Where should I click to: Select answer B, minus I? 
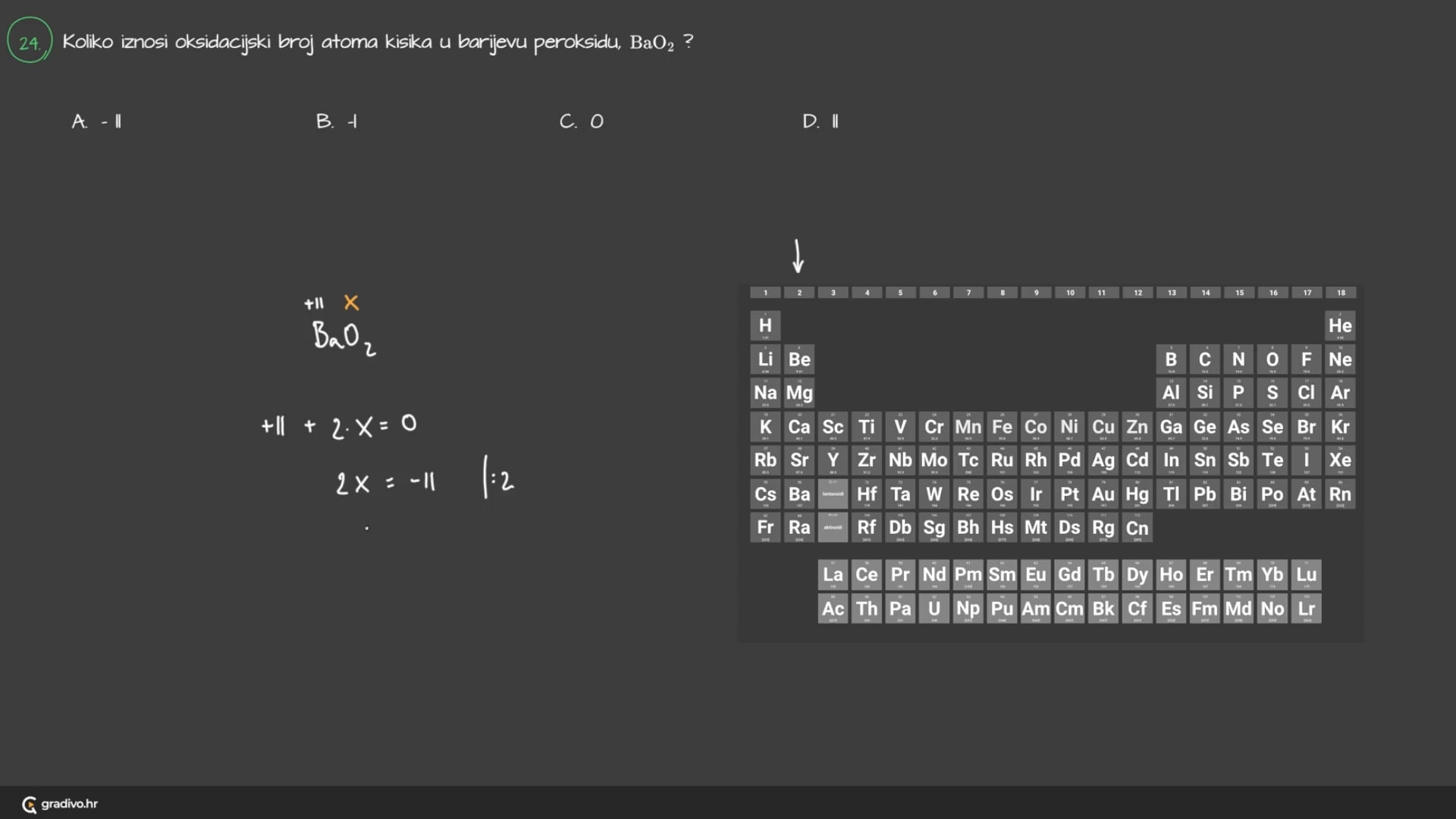[337, 121]
